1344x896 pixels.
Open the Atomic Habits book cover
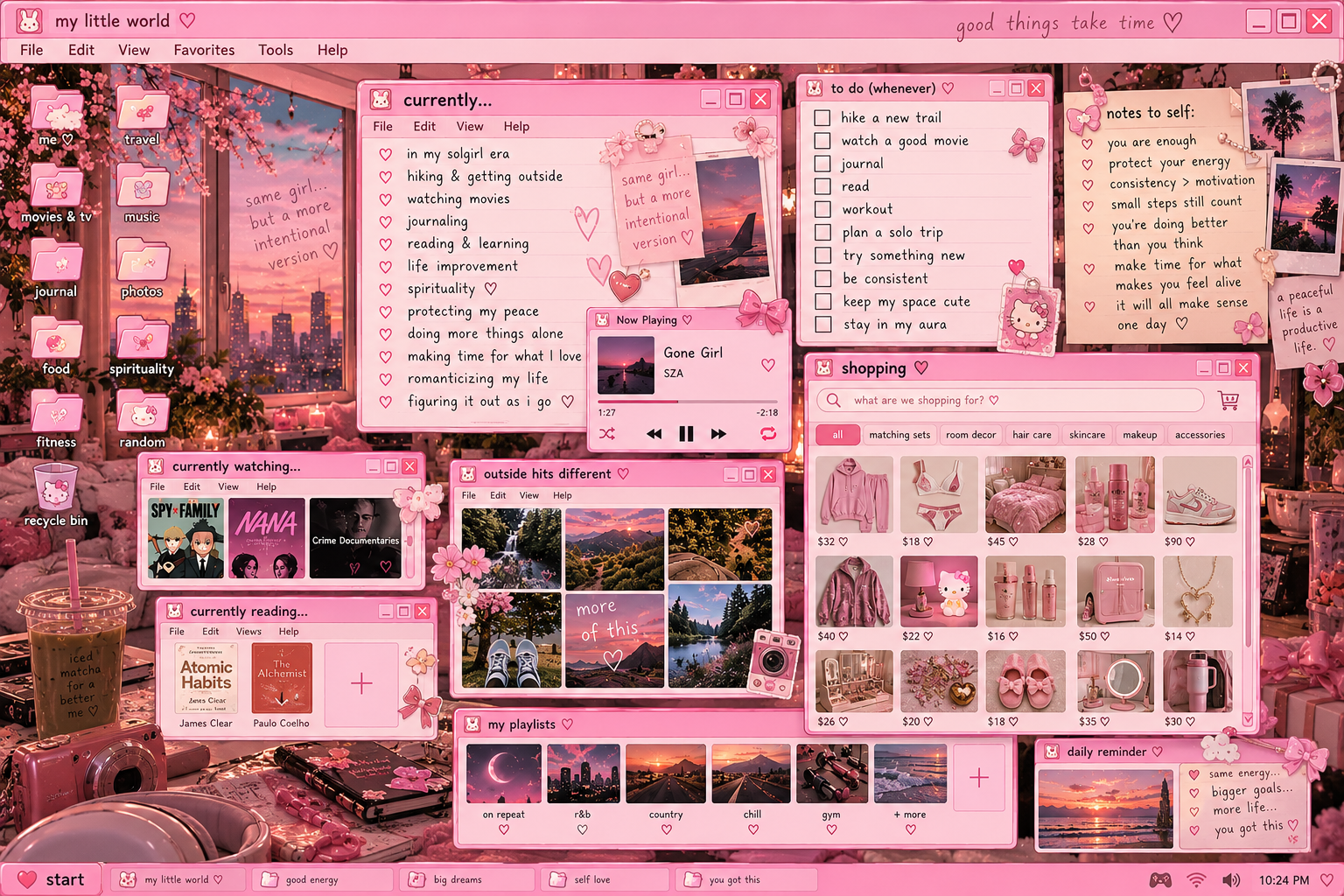point(206,678)
